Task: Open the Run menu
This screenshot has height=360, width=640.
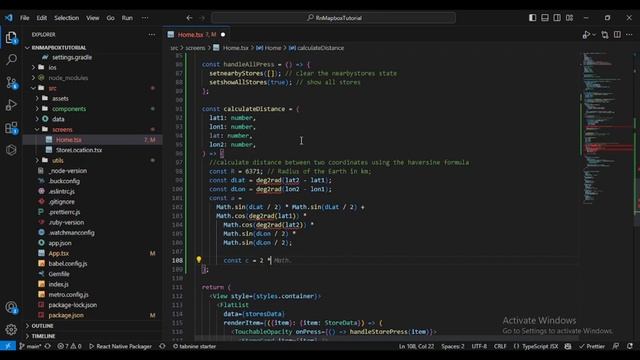Action: [127, 18]
